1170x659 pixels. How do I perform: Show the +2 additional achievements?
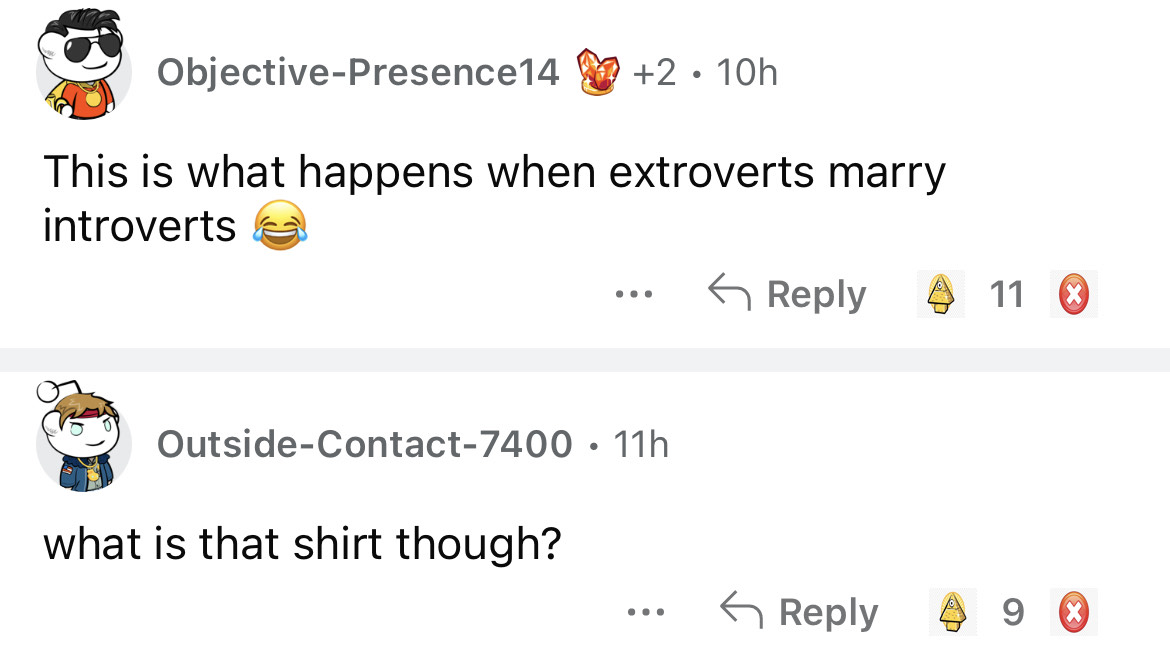tap(654, 72)
